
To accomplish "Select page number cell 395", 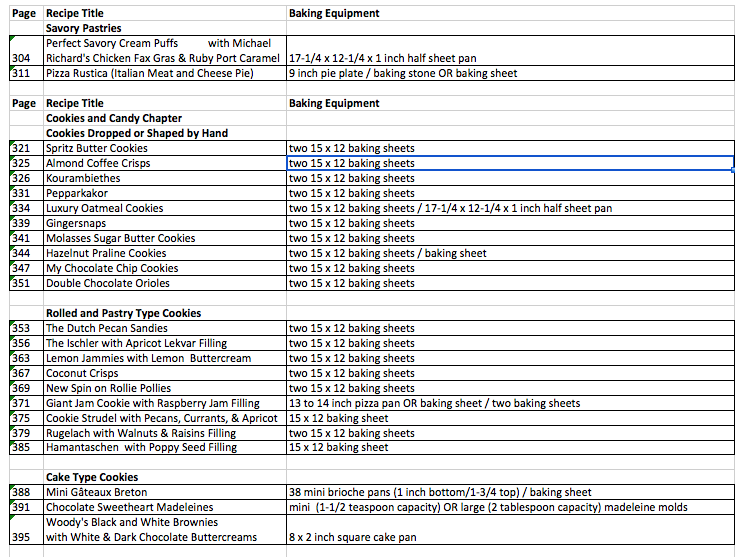I will (26, 529).
